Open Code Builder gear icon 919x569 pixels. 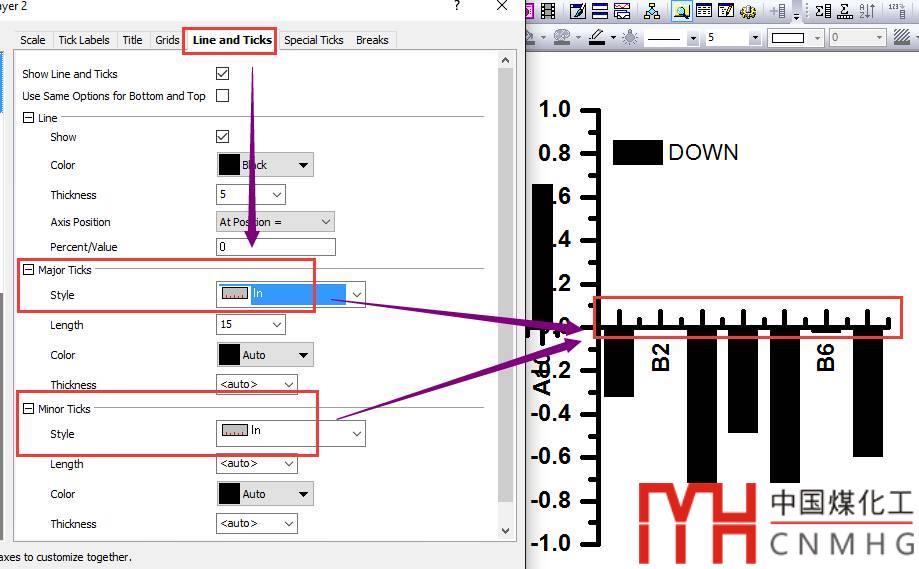tap(748, 11)
